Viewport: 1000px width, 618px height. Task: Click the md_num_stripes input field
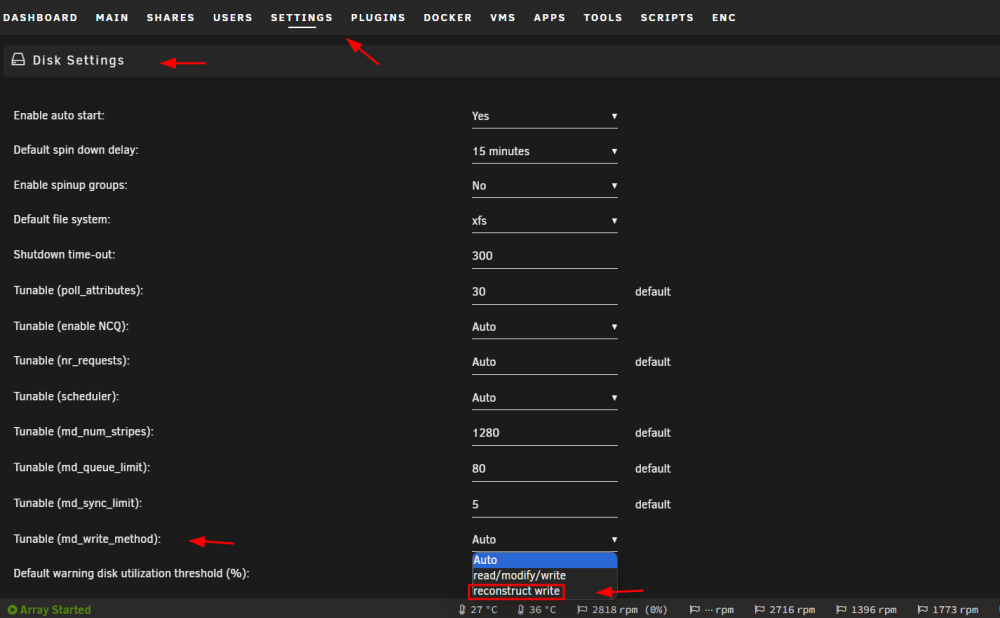point(544,432)
